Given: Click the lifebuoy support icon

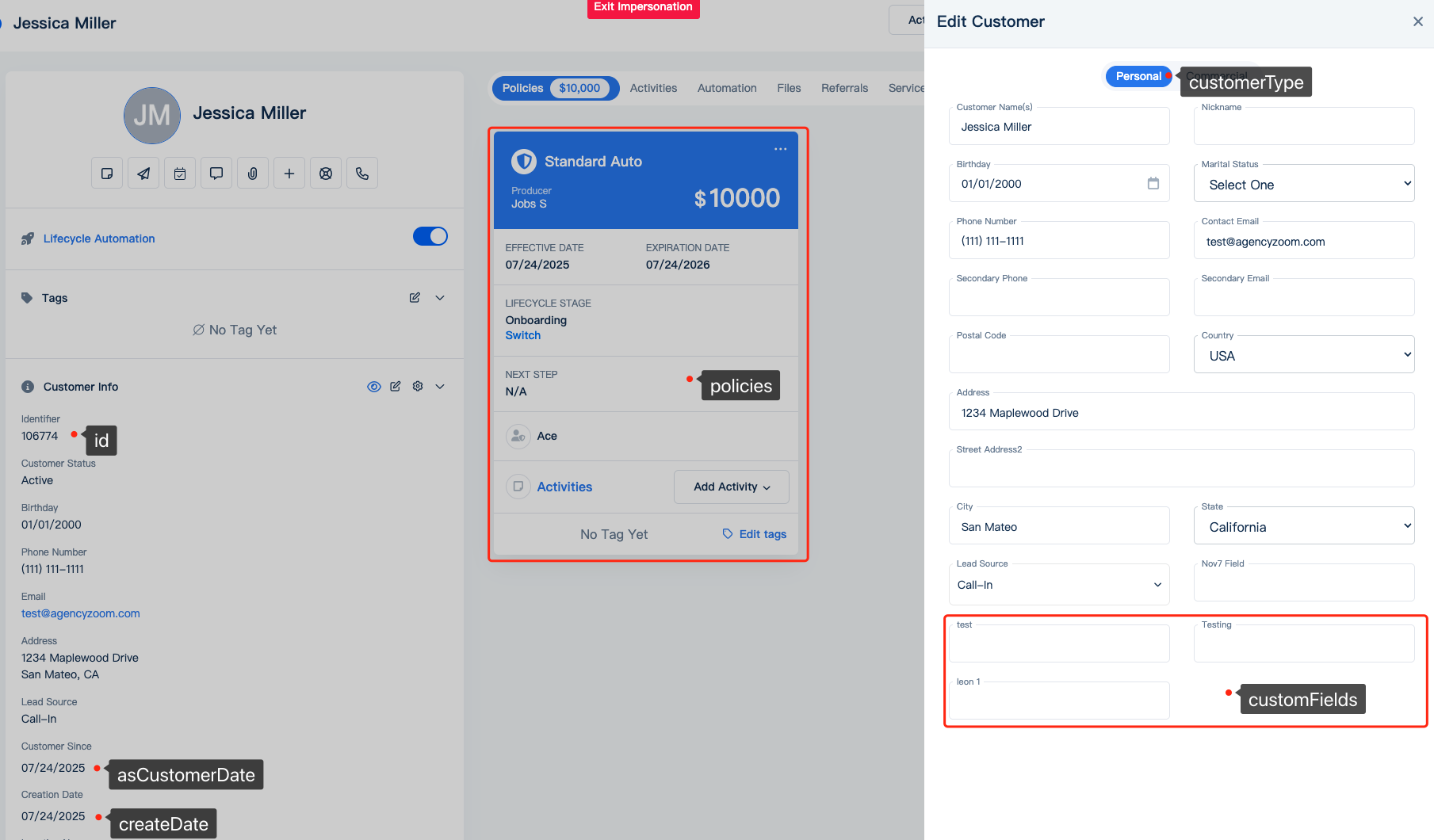Looking at the screenshot, I should [326, 173].
